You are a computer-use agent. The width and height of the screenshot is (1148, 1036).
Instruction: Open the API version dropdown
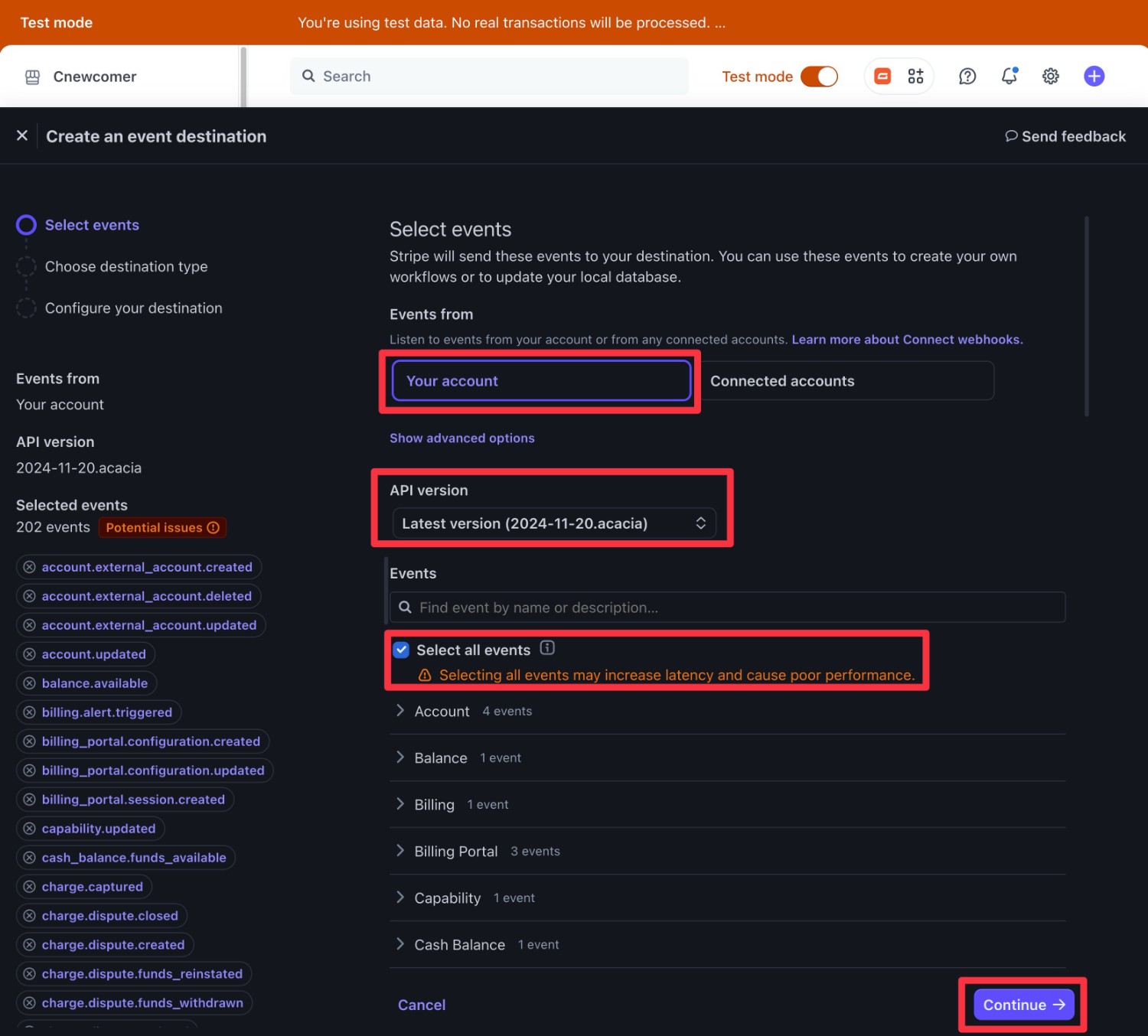554,523
